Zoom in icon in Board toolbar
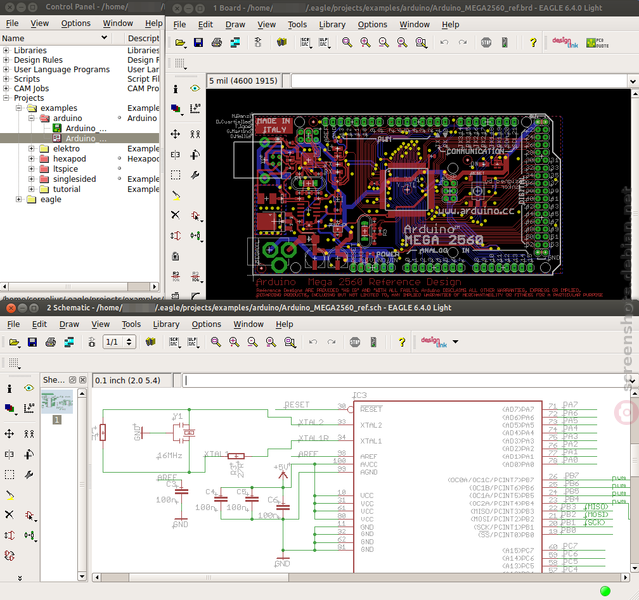The width and height of the screenshot is (639, 600). (365, 42)
